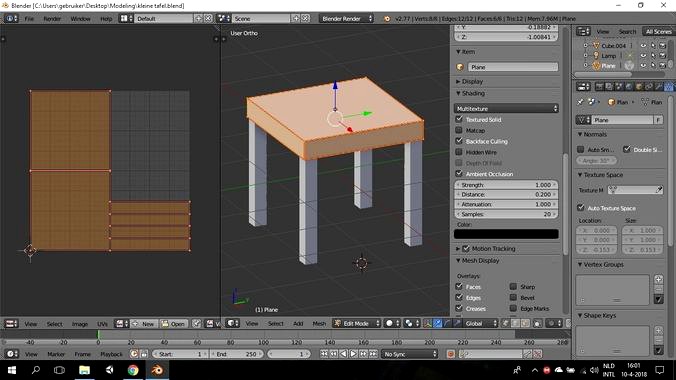Screen dimensions: 676x380
Task: Enable the Sharp overlay checkbox
Action: point(513,286)
